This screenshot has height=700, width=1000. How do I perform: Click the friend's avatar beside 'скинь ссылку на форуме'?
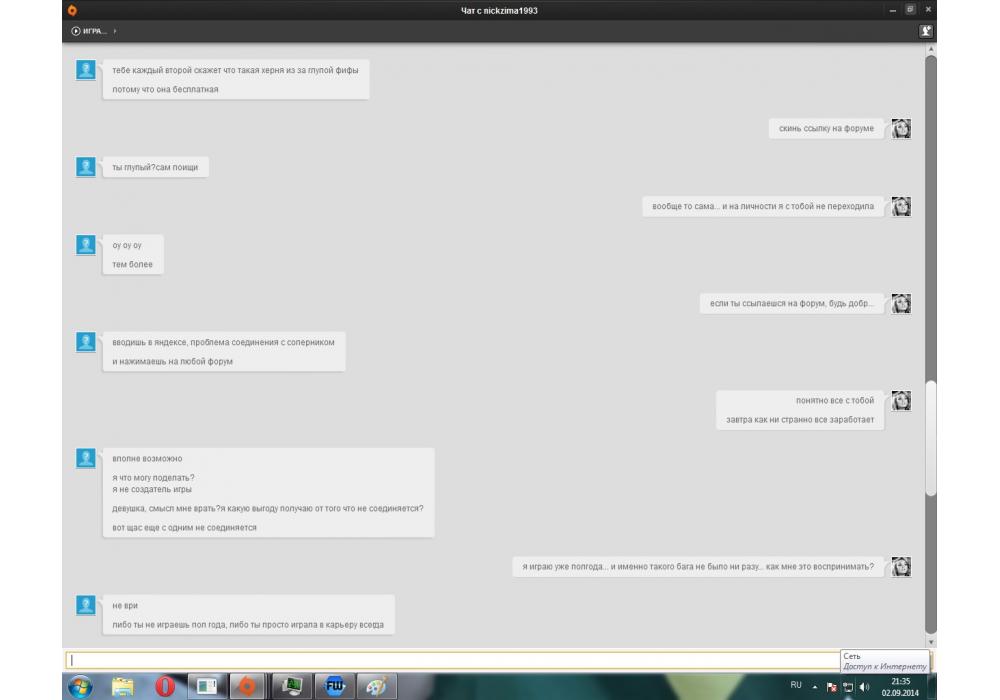click(x=901, y=128)
